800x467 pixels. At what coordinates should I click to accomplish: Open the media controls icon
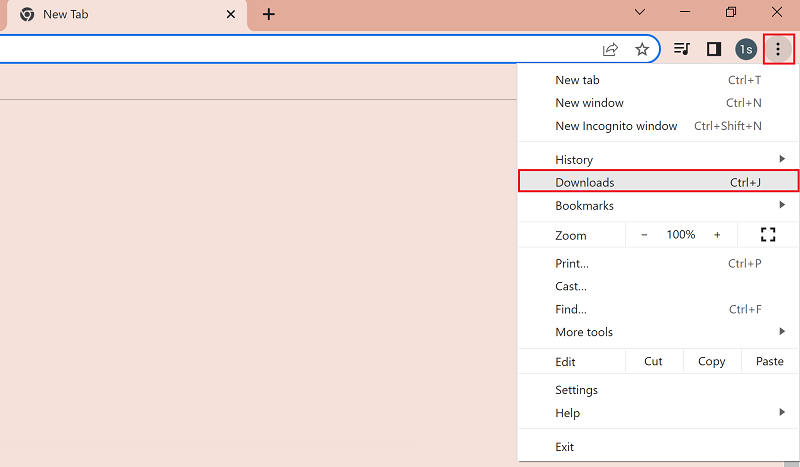(x=682, y=49)
